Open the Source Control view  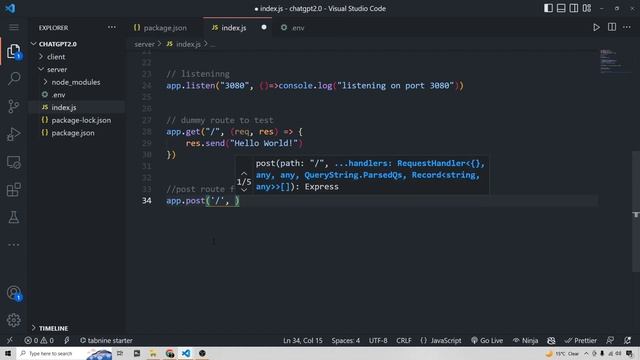point(13,106)
